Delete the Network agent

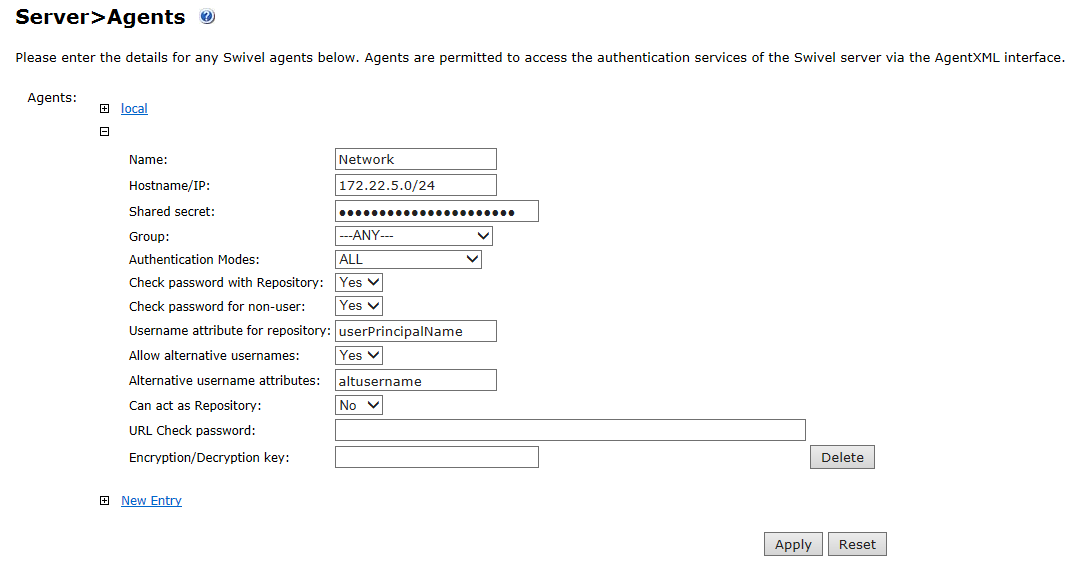tap(841, 456)
